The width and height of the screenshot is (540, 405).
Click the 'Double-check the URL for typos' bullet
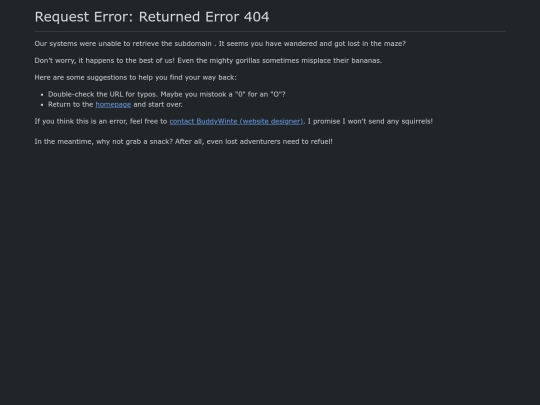167,94
